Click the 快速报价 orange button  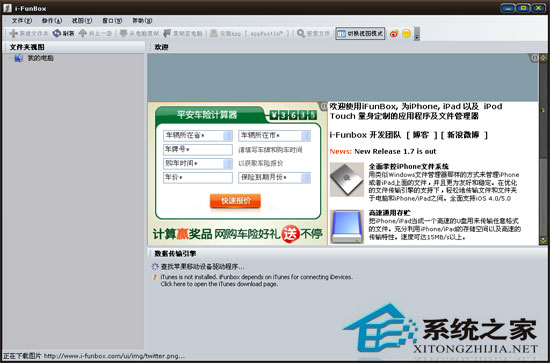[x=235, y=201]
